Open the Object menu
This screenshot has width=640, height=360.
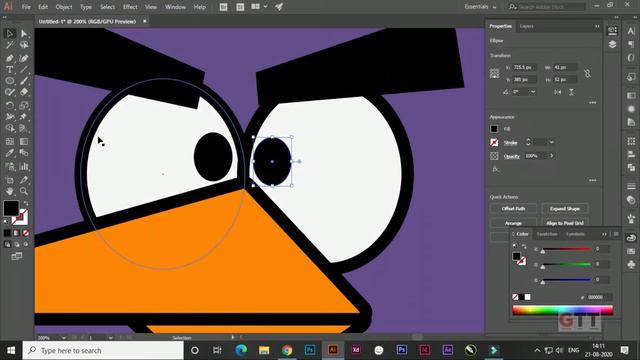click(x=64, y=7)
